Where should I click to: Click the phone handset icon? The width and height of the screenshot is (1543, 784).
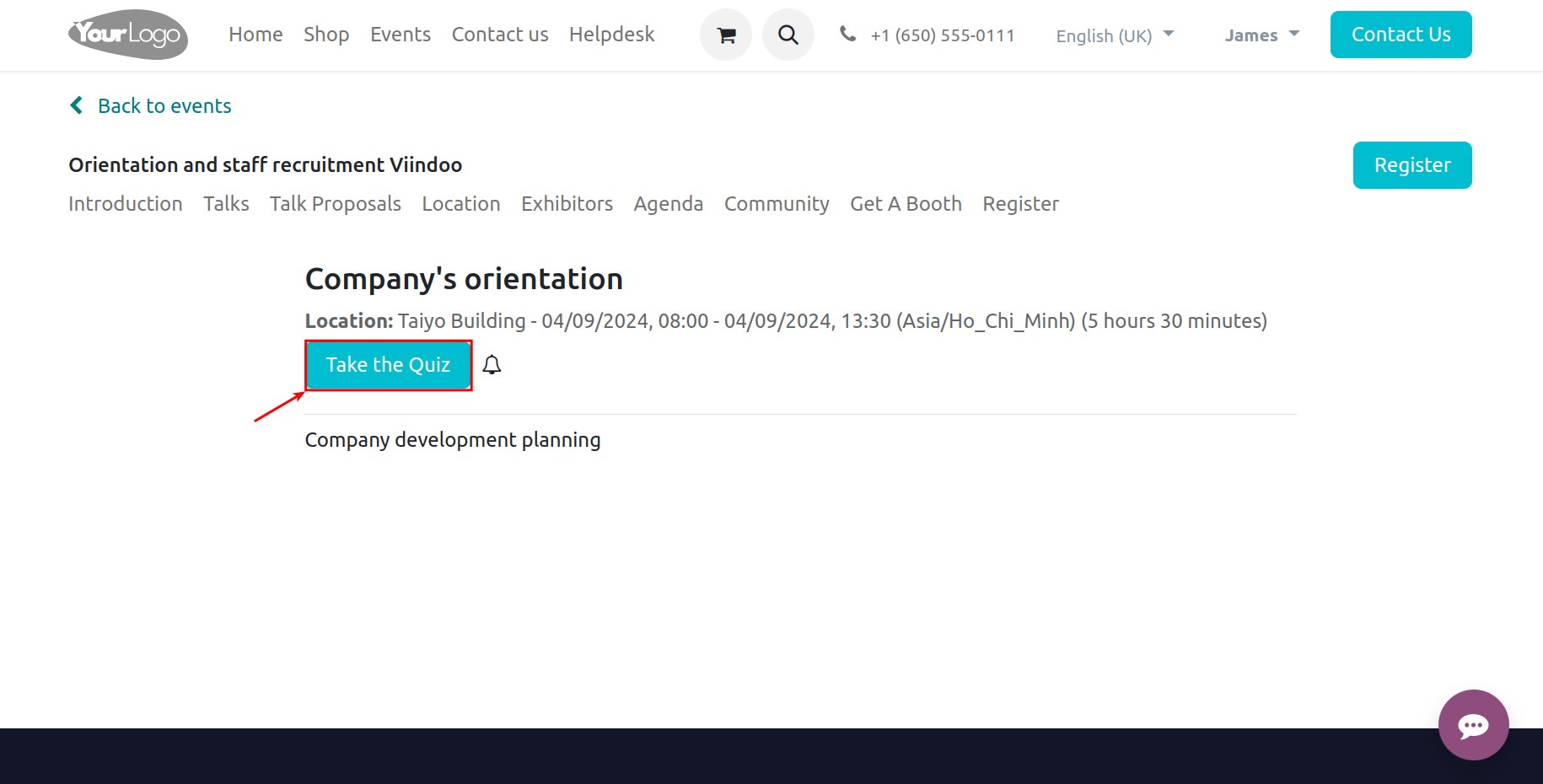click(847, 34)
